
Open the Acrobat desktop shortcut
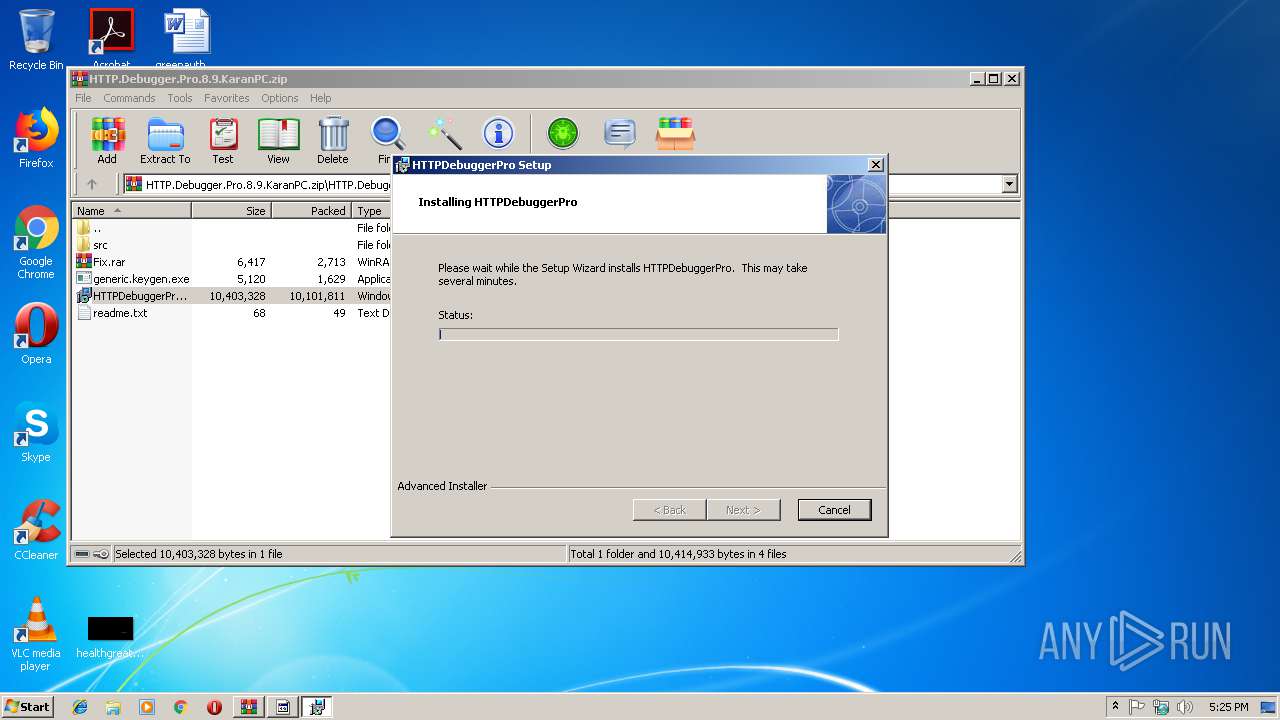(111, 38)
